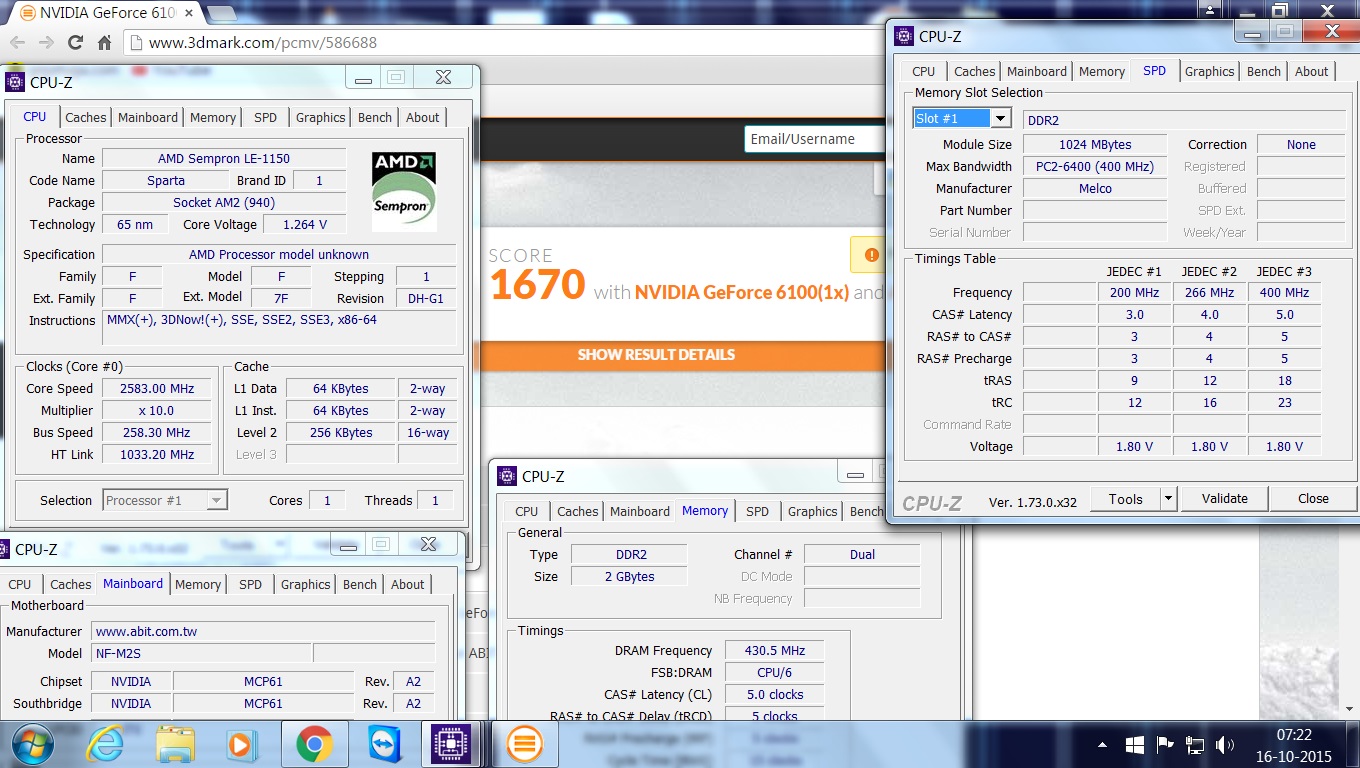Open About tab in CPU-Z CPU window
The height and width of the screenshot is (768, 1360).
point(422,117)
